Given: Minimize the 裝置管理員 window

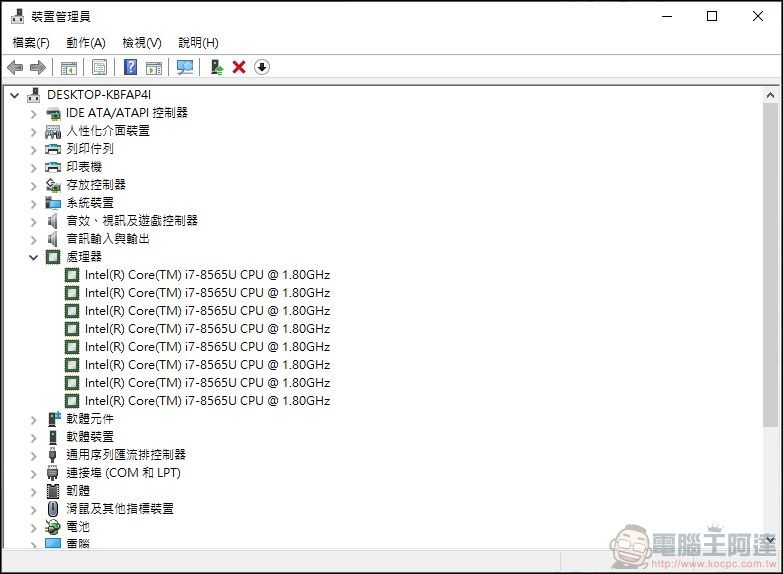Looking at the screenshot, I should point(667,16).
